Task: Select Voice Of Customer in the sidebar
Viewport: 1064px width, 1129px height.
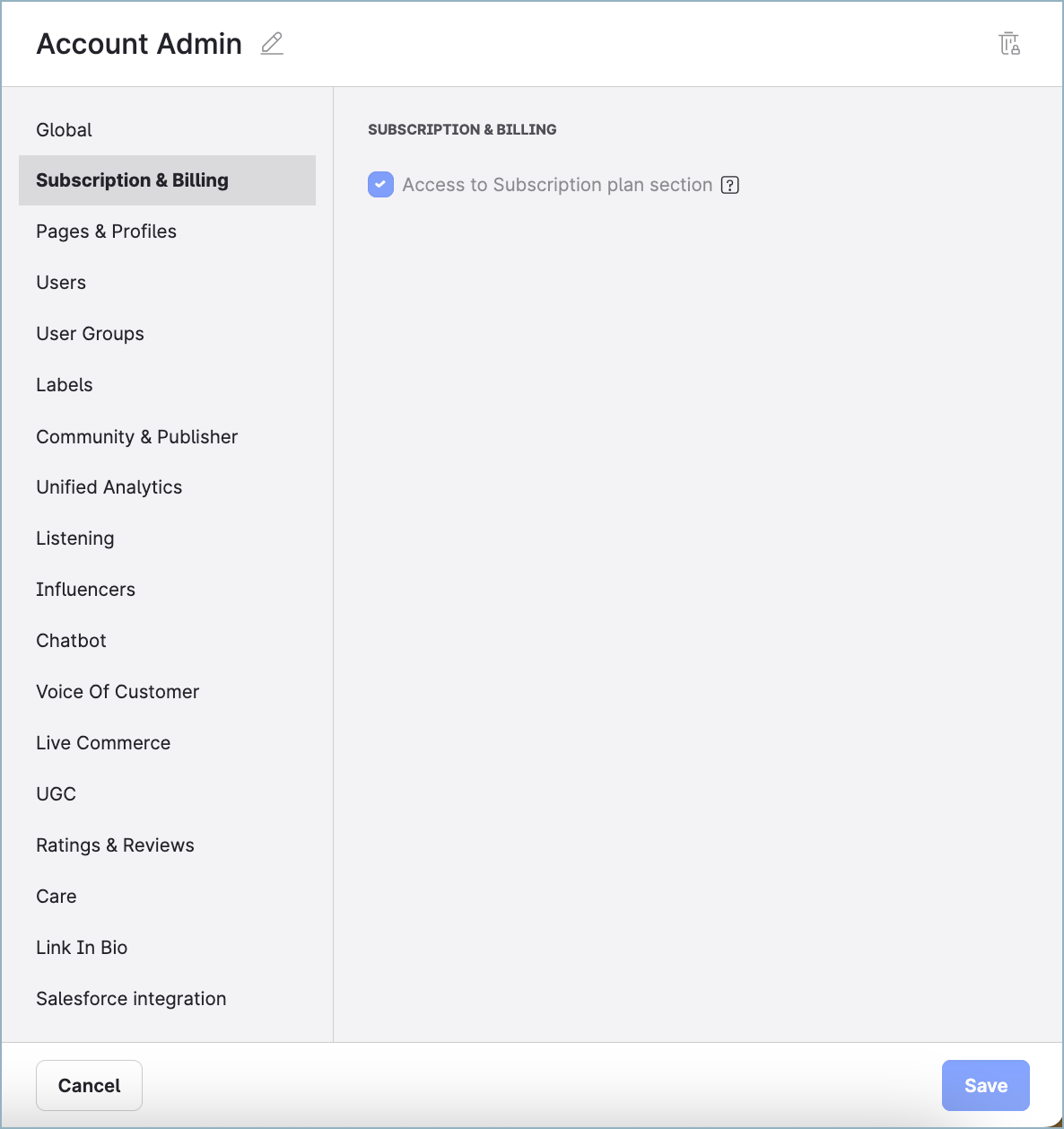Action: 118,692
